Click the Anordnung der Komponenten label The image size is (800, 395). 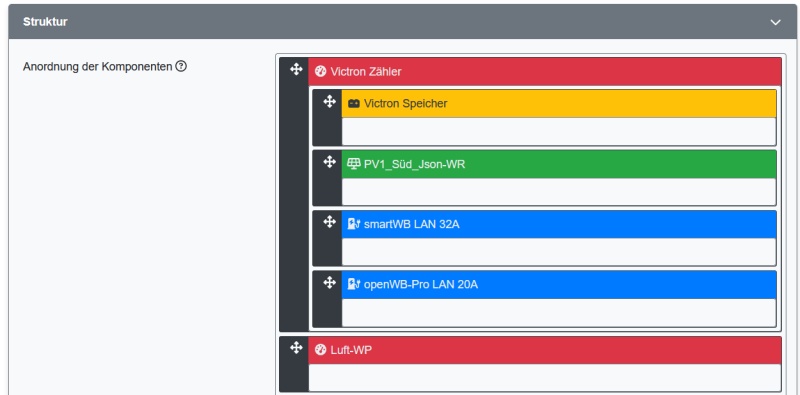pyautogui.click(x=97, y=66)
